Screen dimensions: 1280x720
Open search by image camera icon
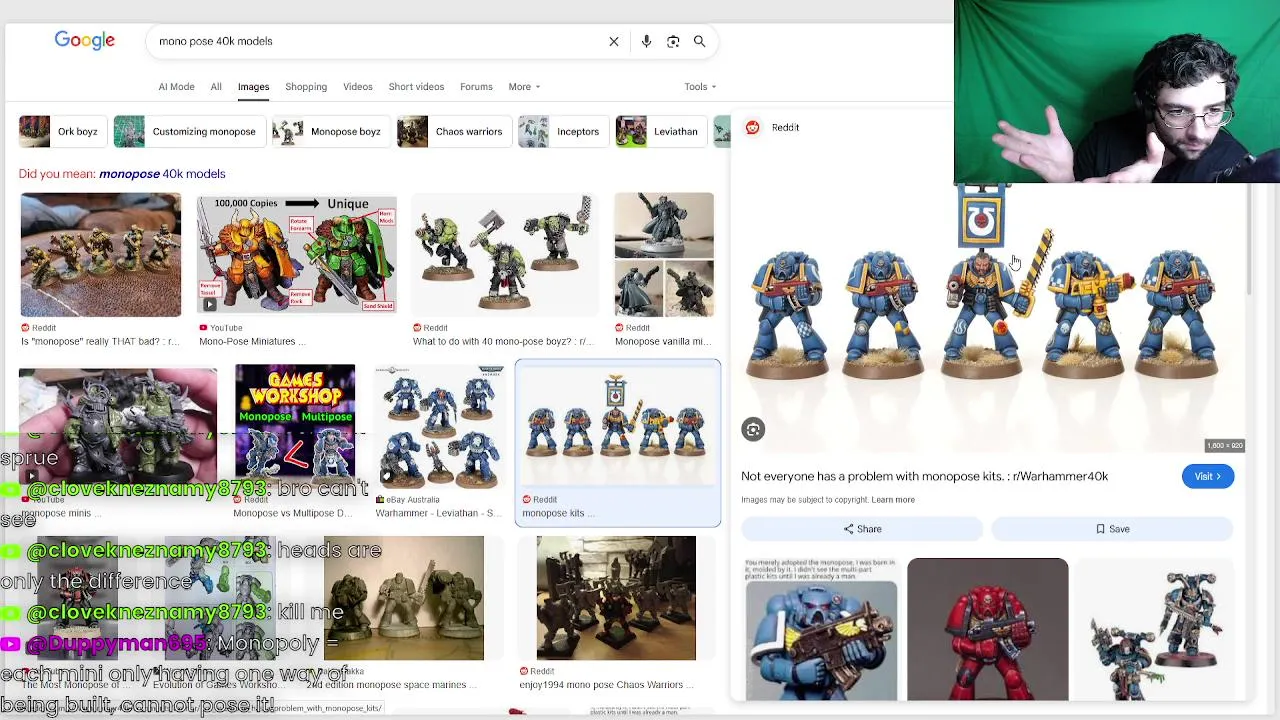click(x=673, y=42)
